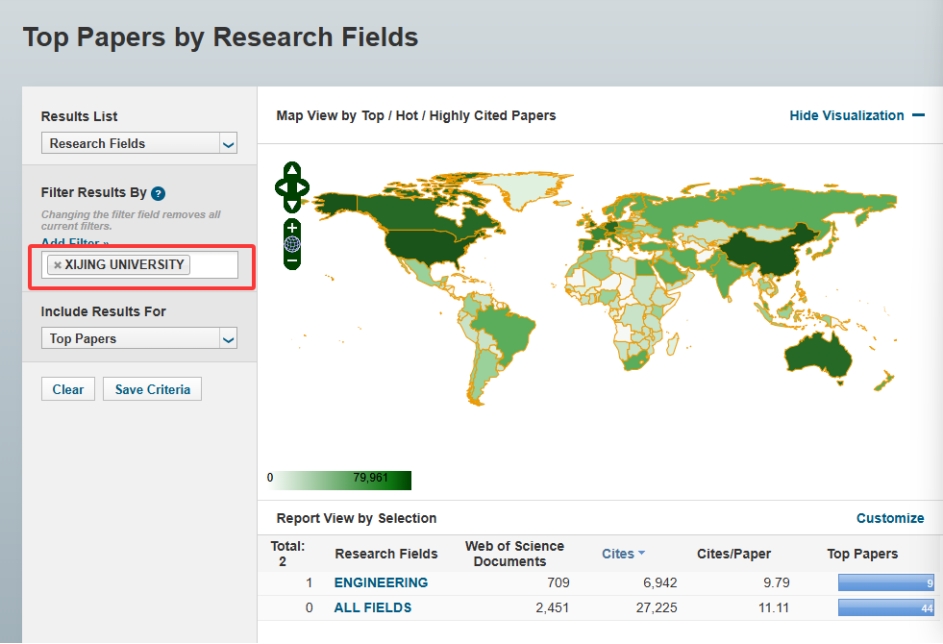Viewport: 943px width, 644px height.
Task: Reset map to world view globe icon
Action: [292, 244]
